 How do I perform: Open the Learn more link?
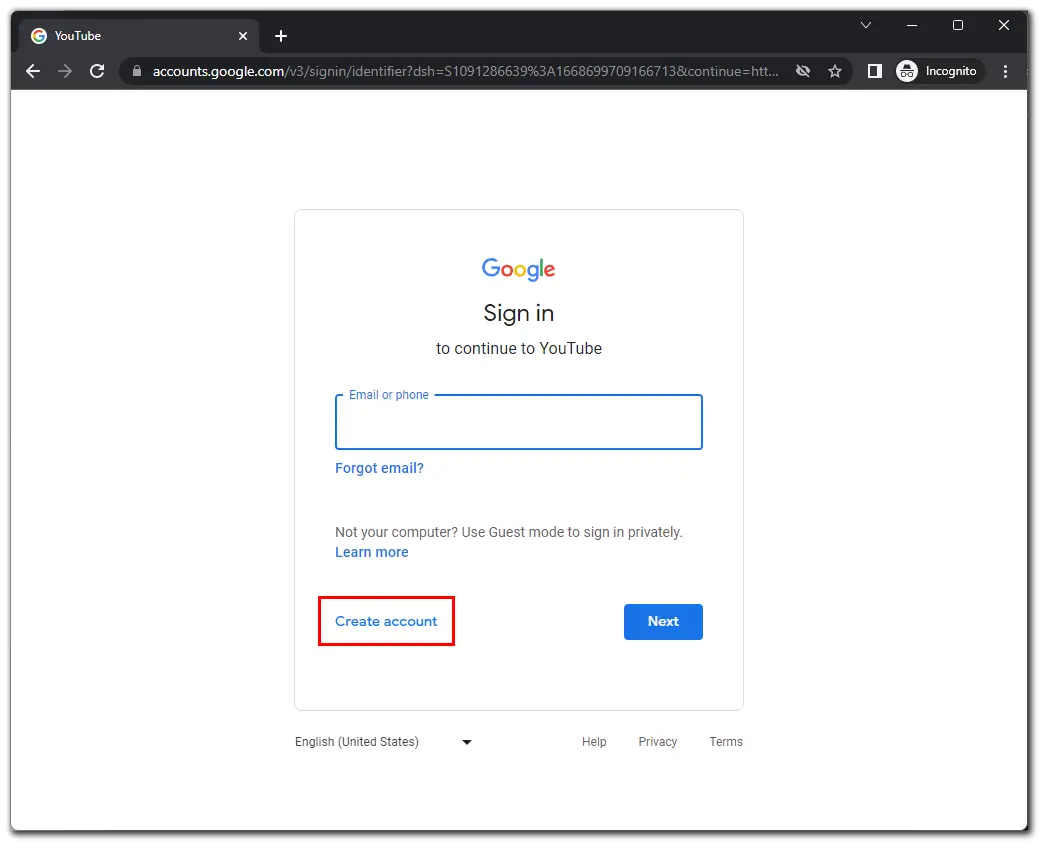[372, 552]
